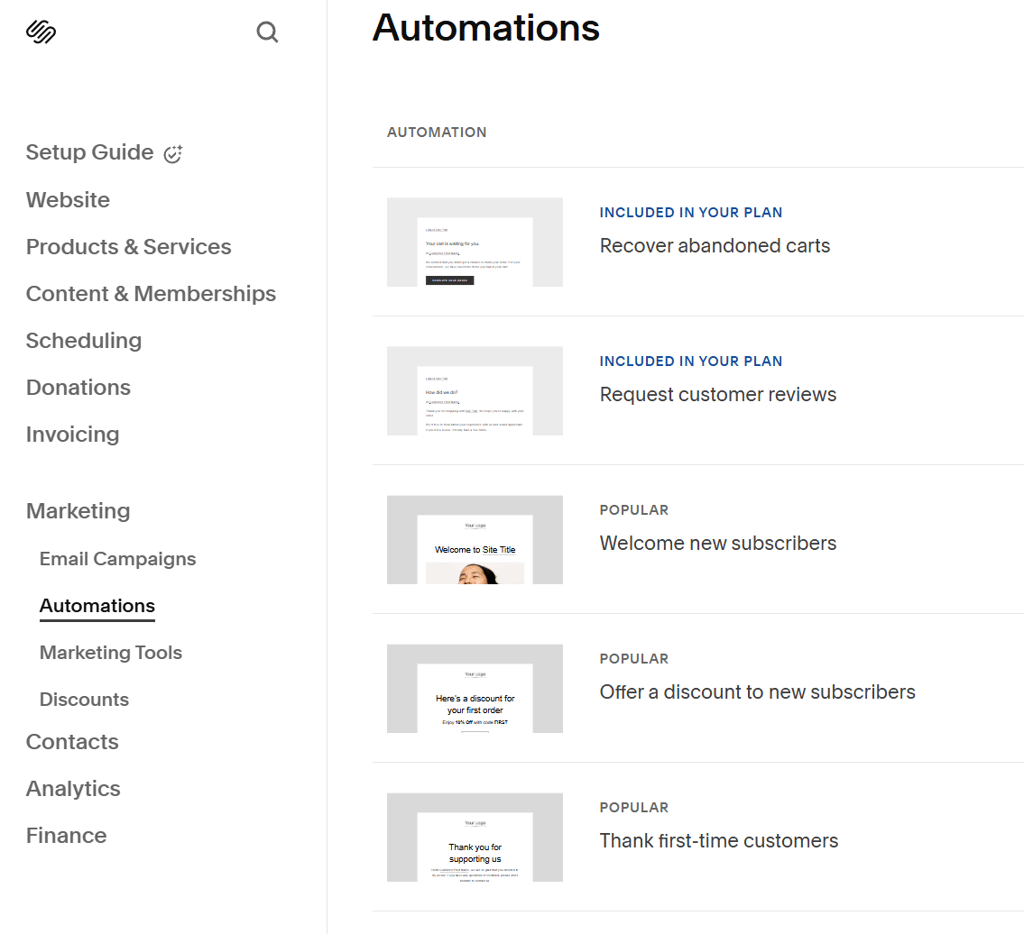Viewport: 1024px width, 934px height.
Task: Select Recover abandoned carts automation
Action: (715, 246)
